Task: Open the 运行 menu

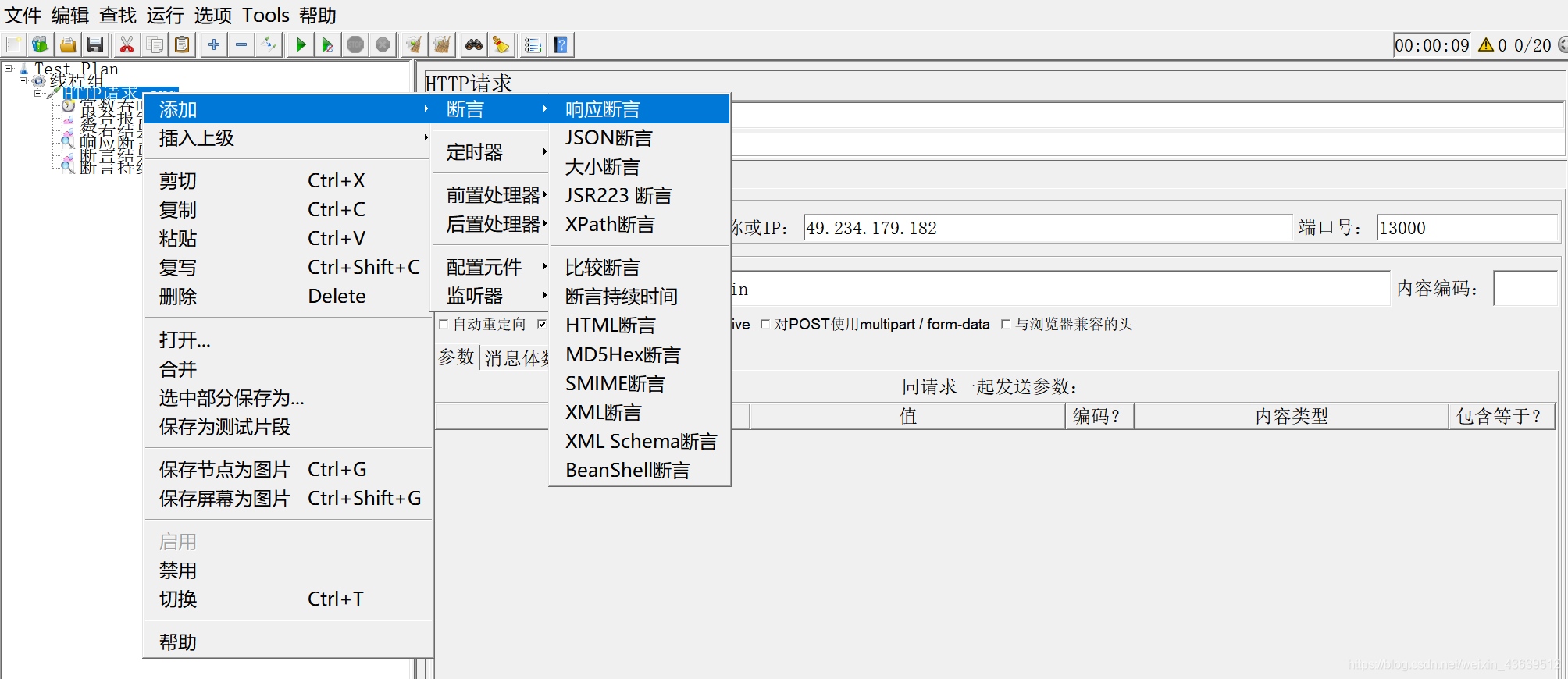Action: [x=166, y=16]
